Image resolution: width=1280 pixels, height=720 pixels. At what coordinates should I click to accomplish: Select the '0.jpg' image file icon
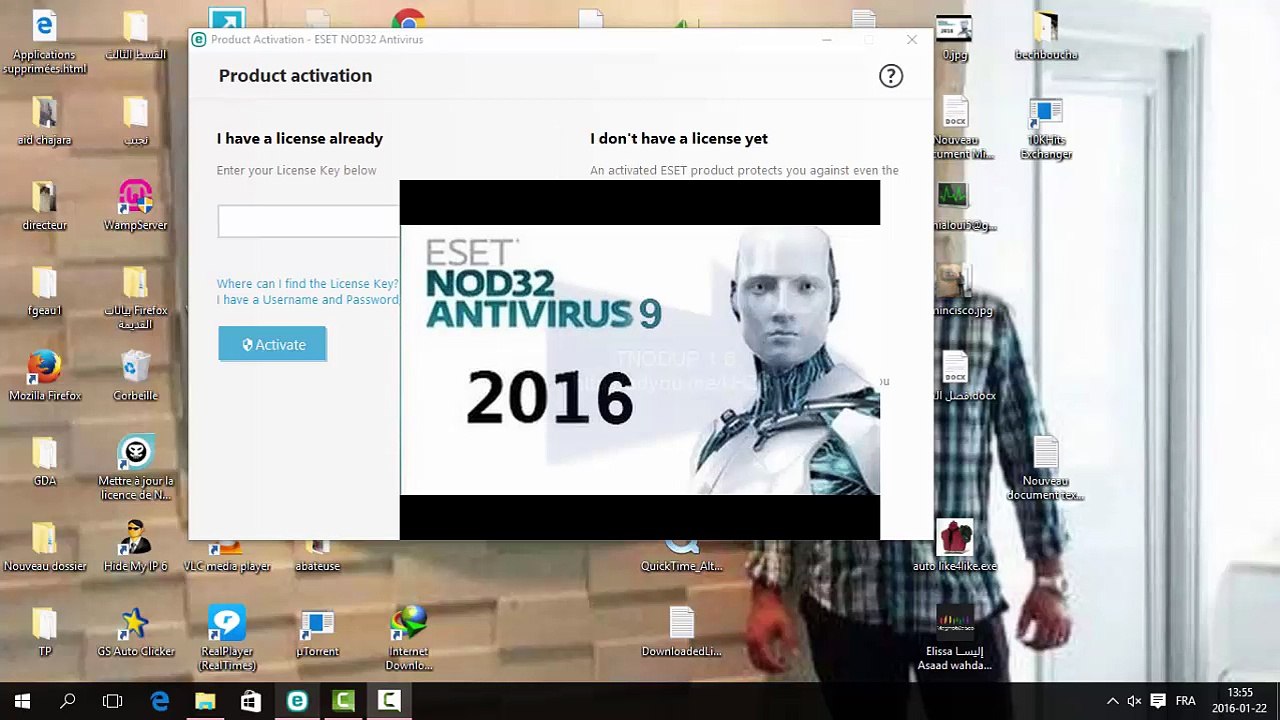(955, 36)
